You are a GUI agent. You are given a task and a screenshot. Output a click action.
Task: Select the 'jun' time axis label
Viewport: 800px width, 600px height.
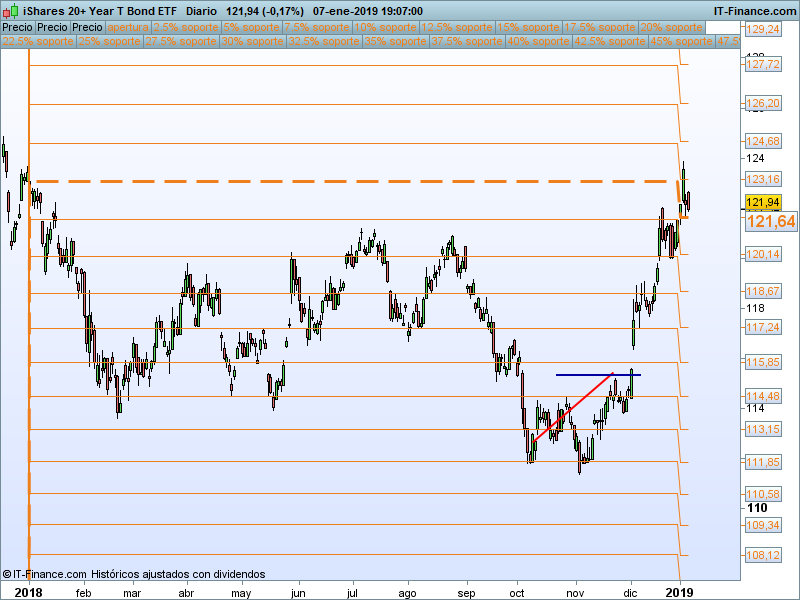[298, 593]
